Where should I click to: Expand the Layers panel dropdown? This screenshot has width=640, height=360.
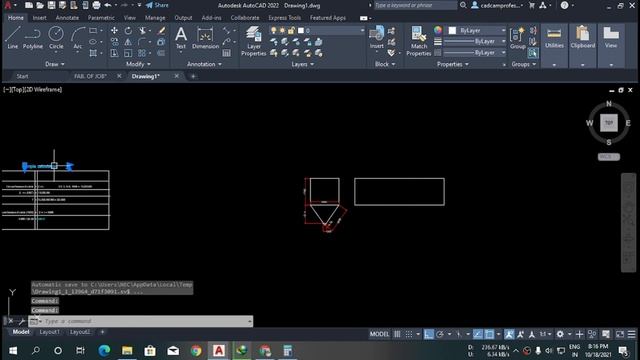(x=302, y=64)
